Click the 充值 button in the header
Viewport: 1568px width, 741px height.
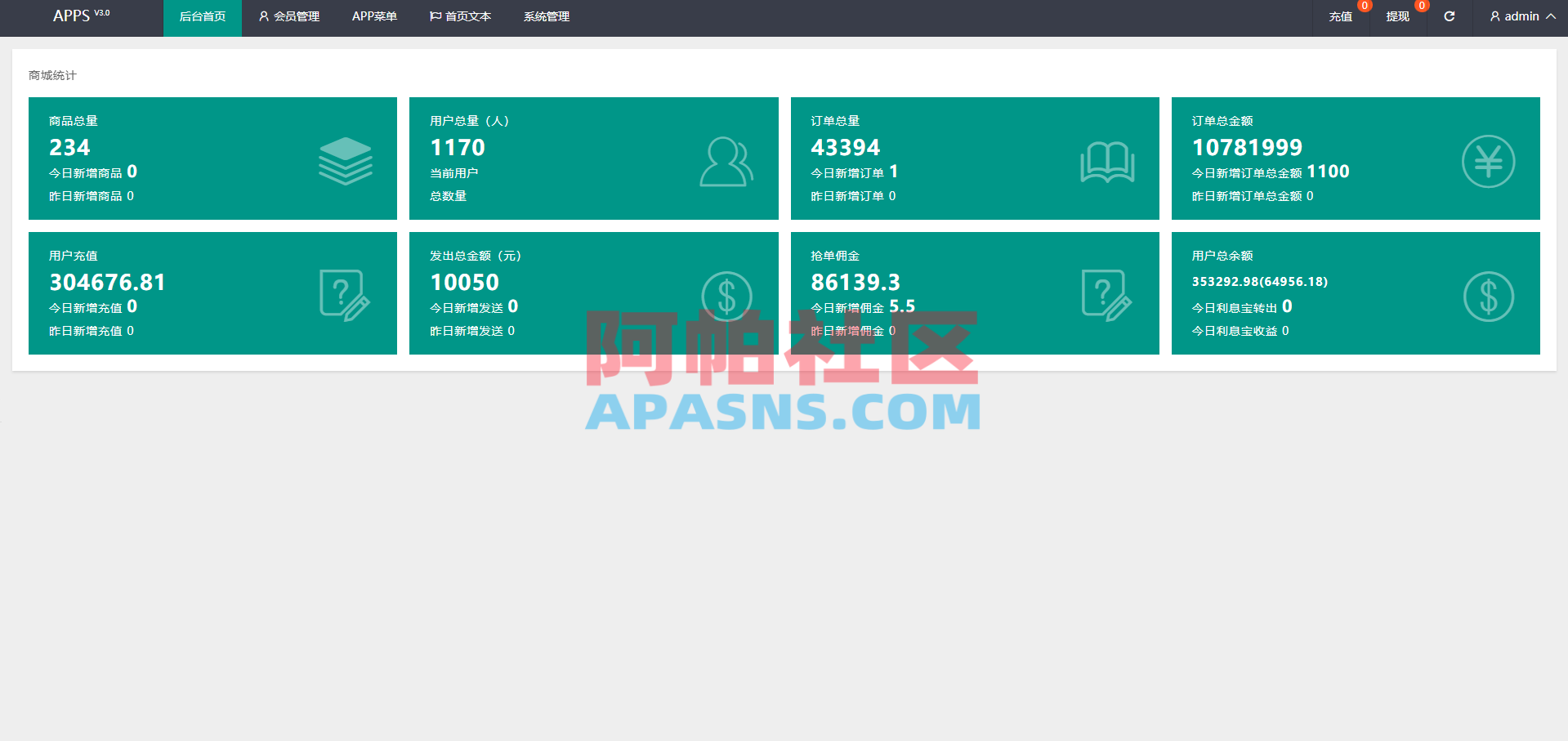(1339, 16)
